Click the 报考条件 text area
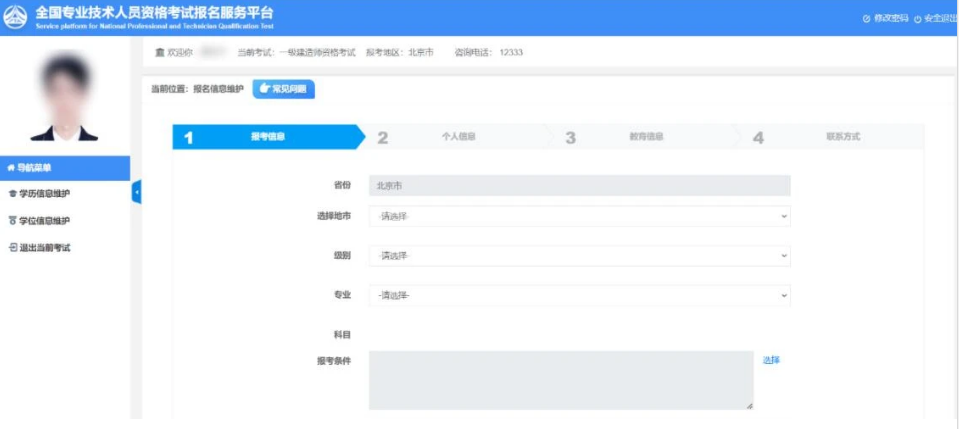Image resolution: width=959 pixels, height=429 pixels. (x=561, y=380)
